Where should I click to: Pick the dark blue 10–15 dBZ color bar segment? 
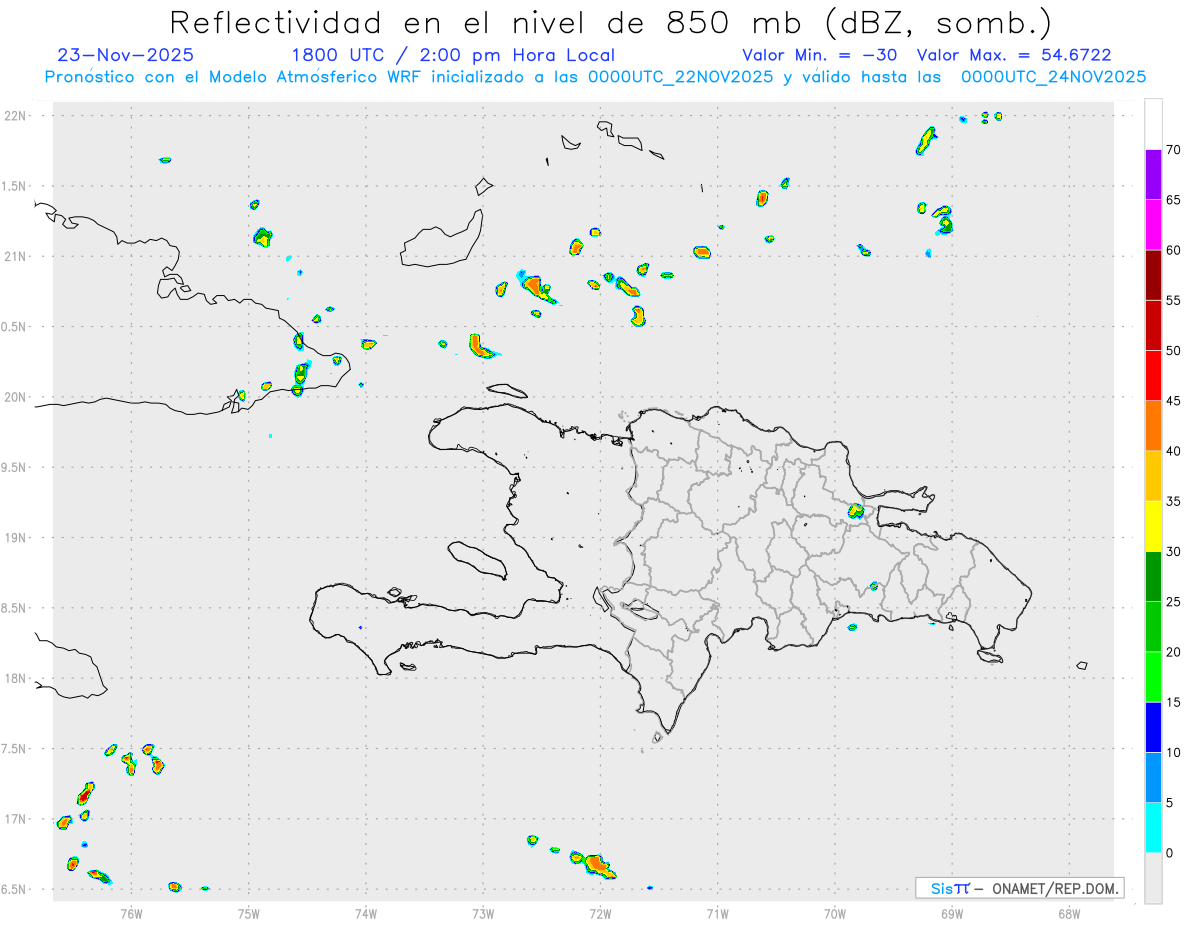point(1153,727)
